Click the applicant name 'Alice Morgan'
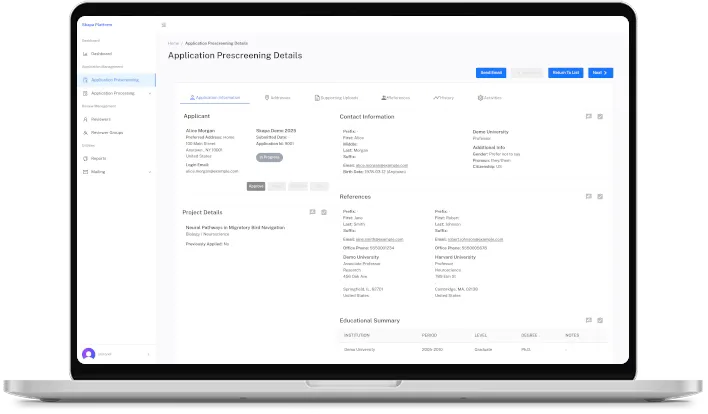Viewport: 708px width, 414px height. (200, 130)
